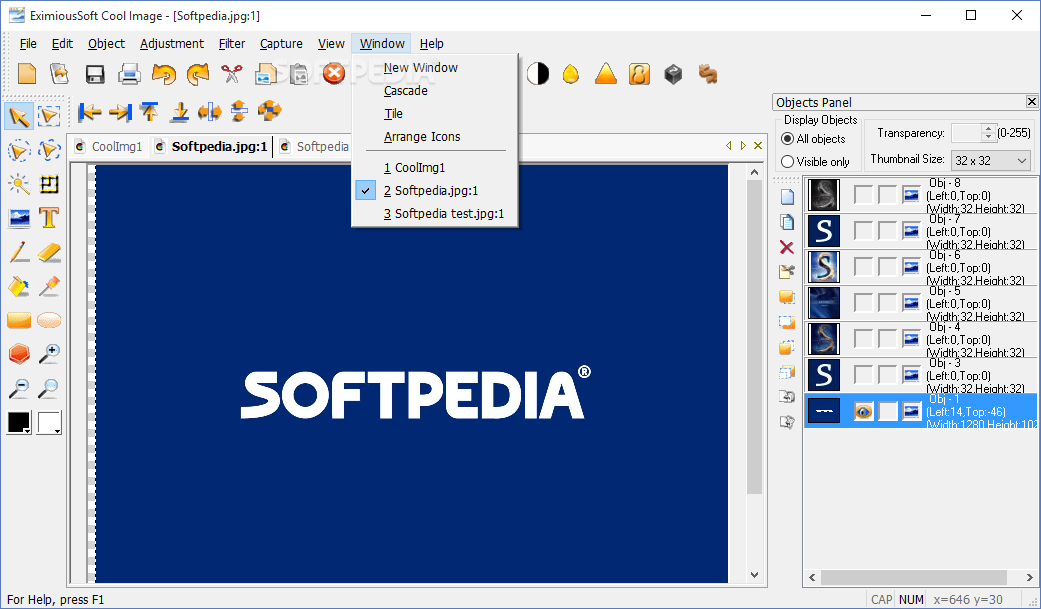
Task: Select Arrange Icons menu entry
Action: pyautogui.click(x=422, y=136)
